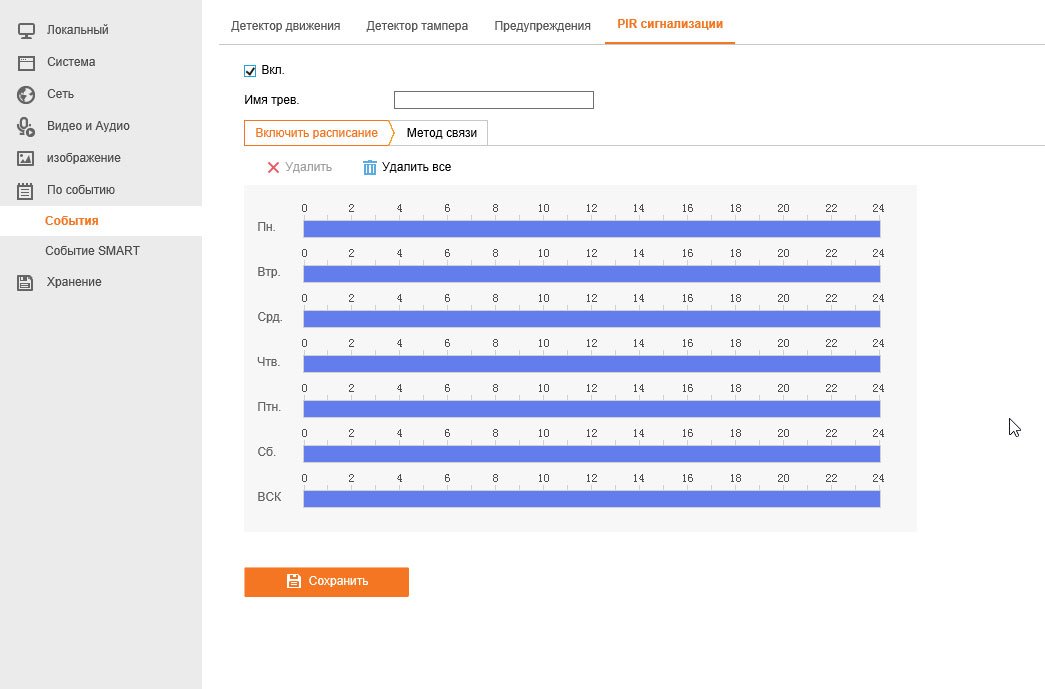Viewport: 1045px width, 689px height.
Task: Click the Удалить button with red X
Action: pyautogui.click(x=299, y=167)
